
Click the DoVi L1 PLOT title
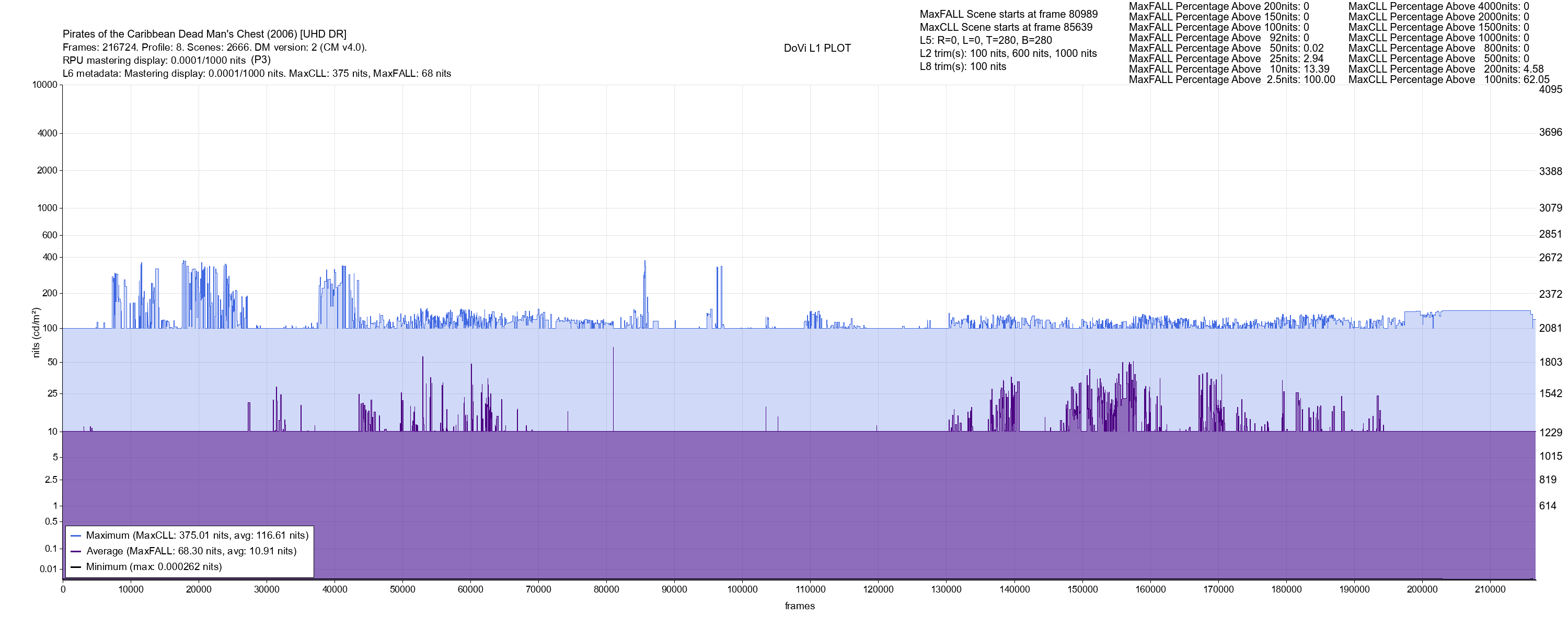[x=817, y=48]
